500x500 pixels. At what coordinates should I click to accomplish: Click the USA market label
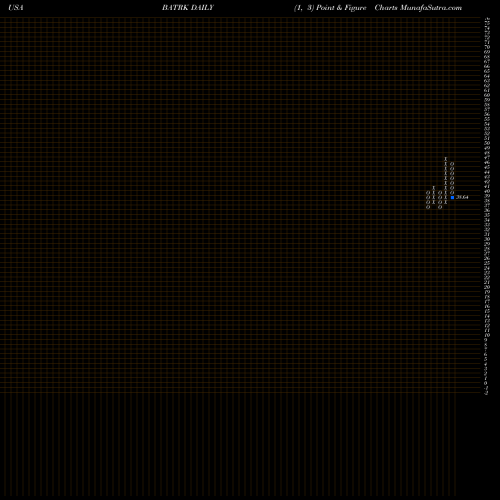click(16, 8)
